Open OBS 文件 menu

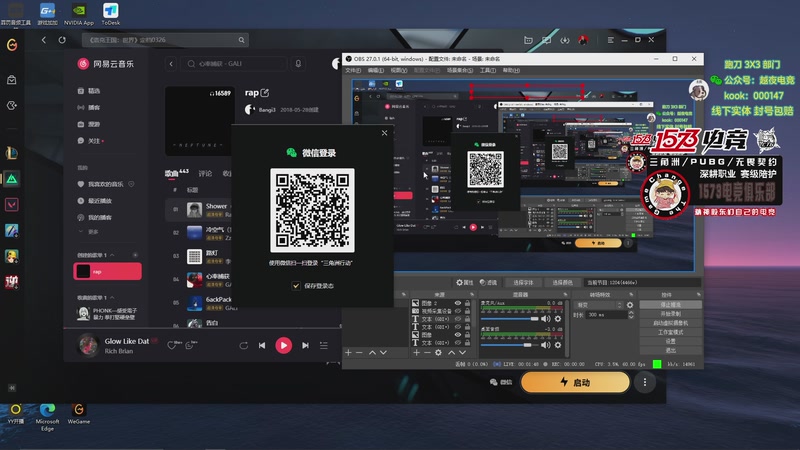coord(353,70)
